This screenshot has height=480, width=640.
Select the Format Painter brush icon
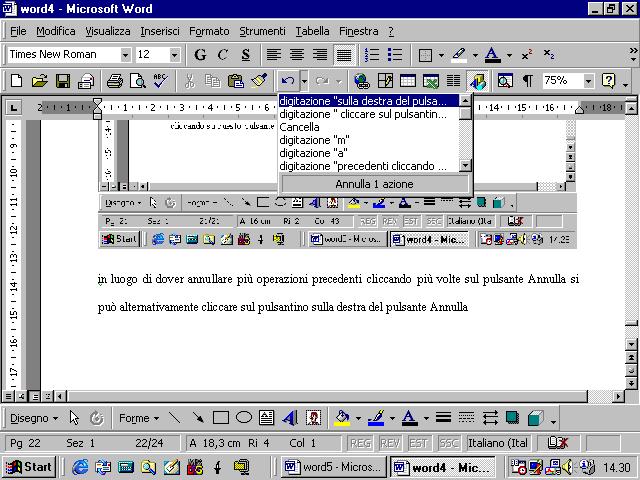click(x=259, y=81)
